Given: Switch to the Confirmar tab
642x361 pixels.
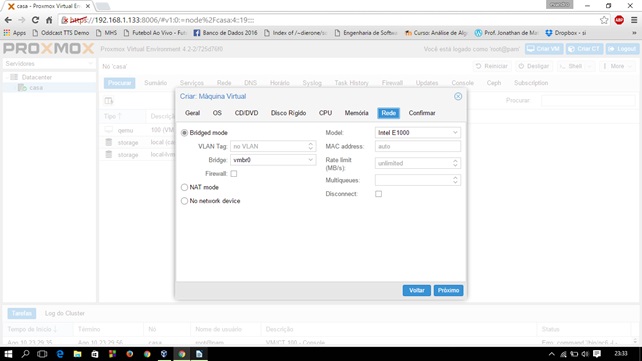Looking at the screenshot, I should coord(422,113).
